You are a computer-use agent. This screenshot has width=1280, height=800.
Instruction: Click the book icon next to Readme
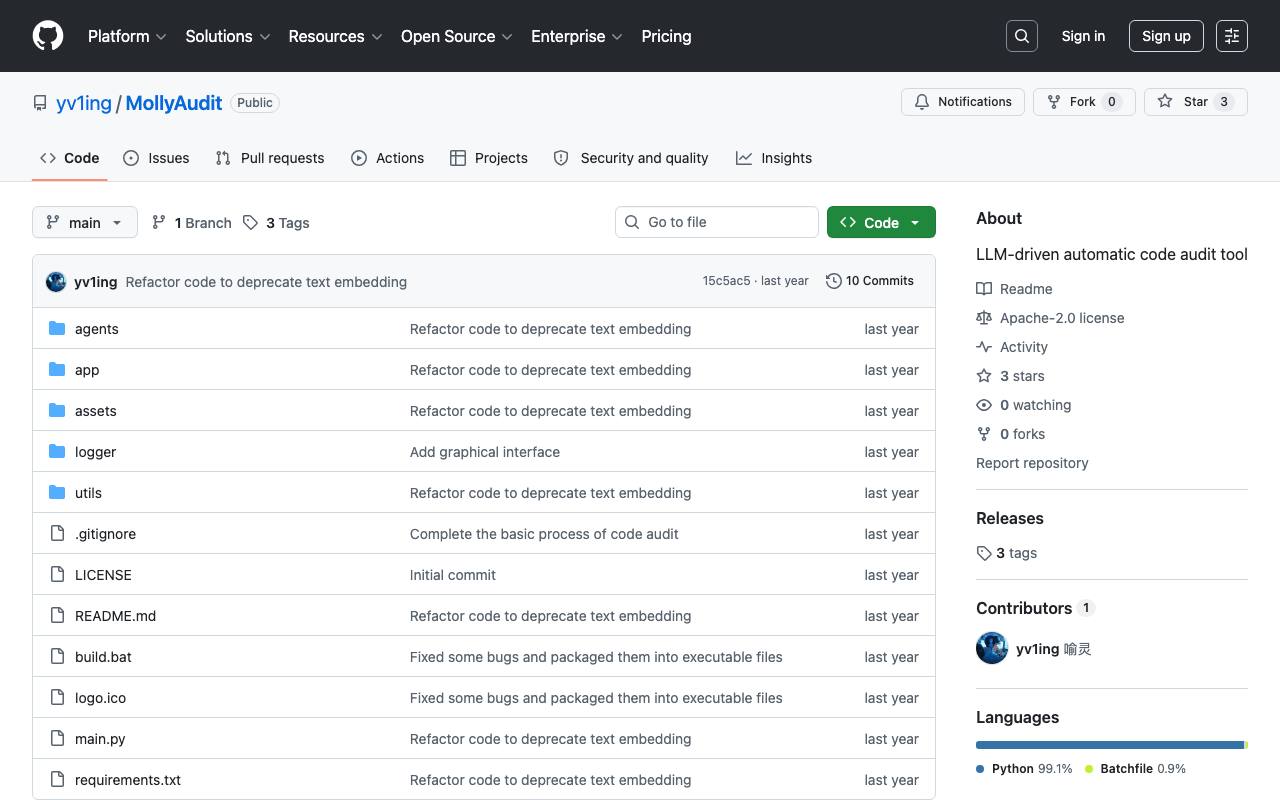coord(984,289)
